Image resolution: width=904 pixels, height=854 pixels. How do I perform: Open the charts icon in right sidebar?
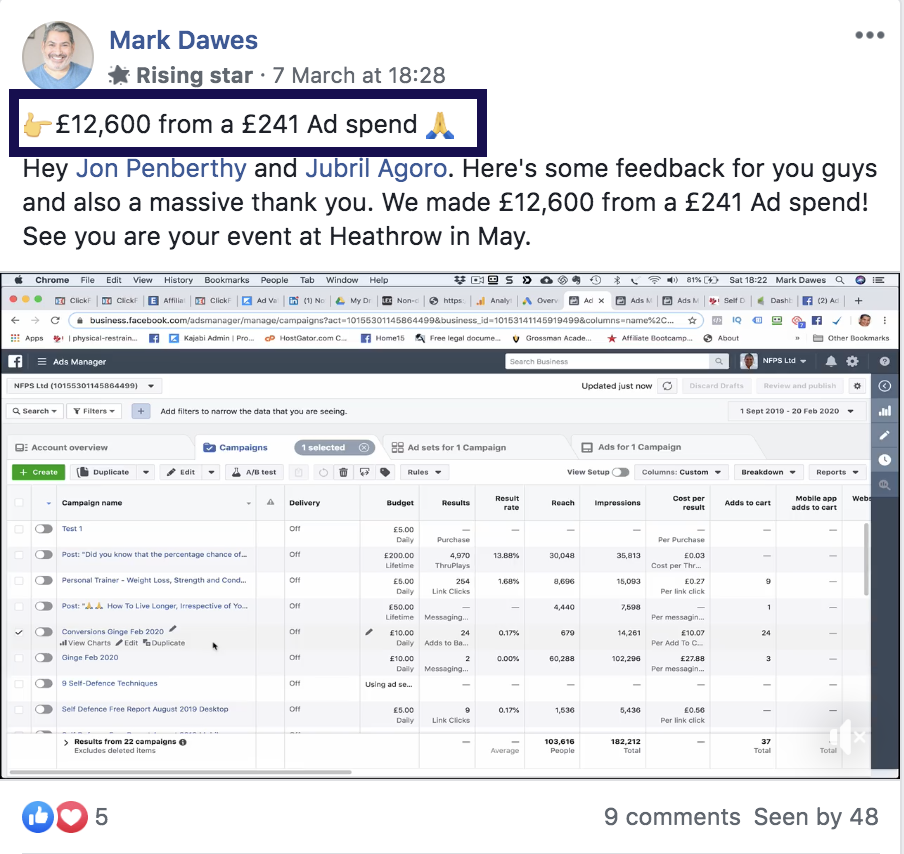(884, 411)
